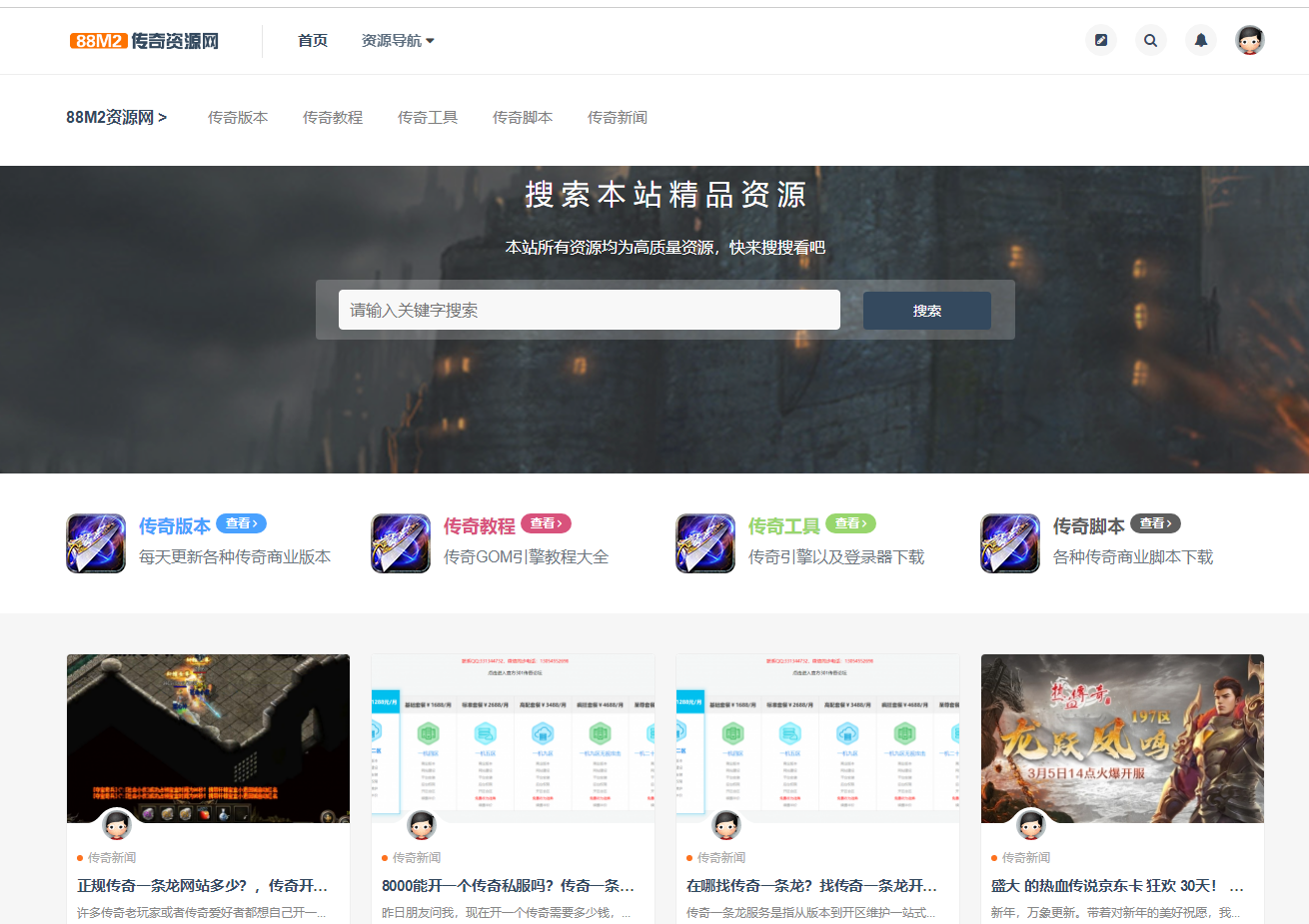The width and height of the screenshot is (1309, 924).
Task: Open the 传奇脚本 category tab
Action: 523,118
